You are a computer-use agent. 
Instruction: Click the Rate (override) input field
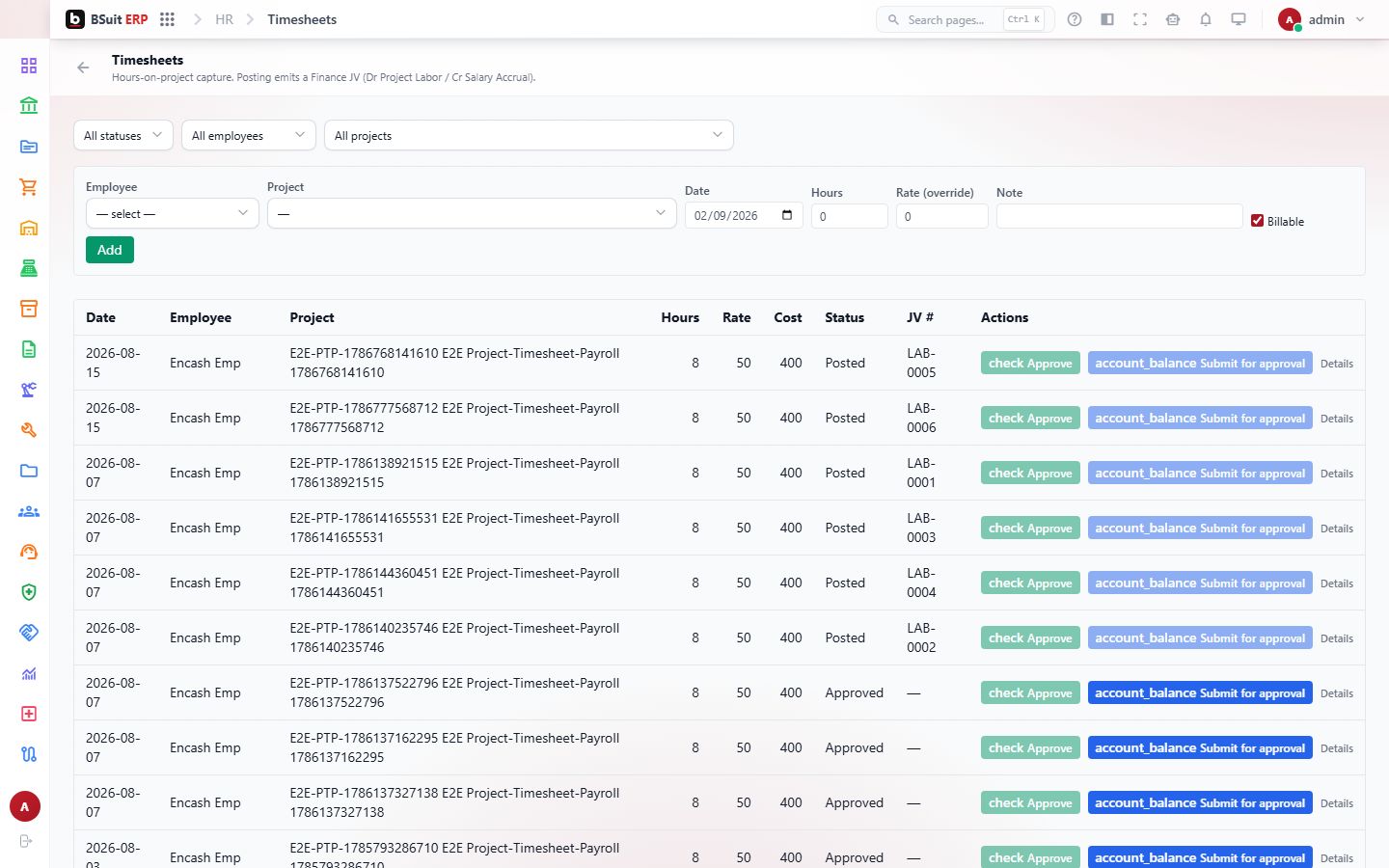(x=941, y=216)
